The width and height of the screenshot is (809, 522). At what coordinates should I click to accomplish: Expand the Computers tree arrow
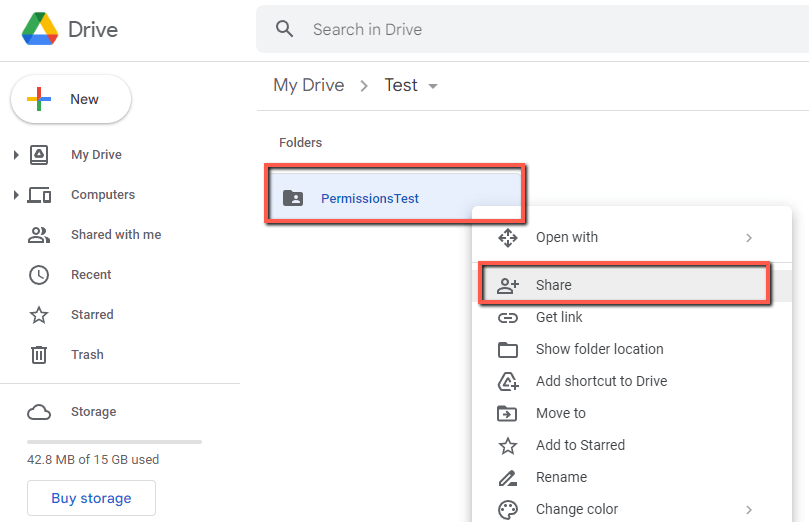click(x=15, y=195)
